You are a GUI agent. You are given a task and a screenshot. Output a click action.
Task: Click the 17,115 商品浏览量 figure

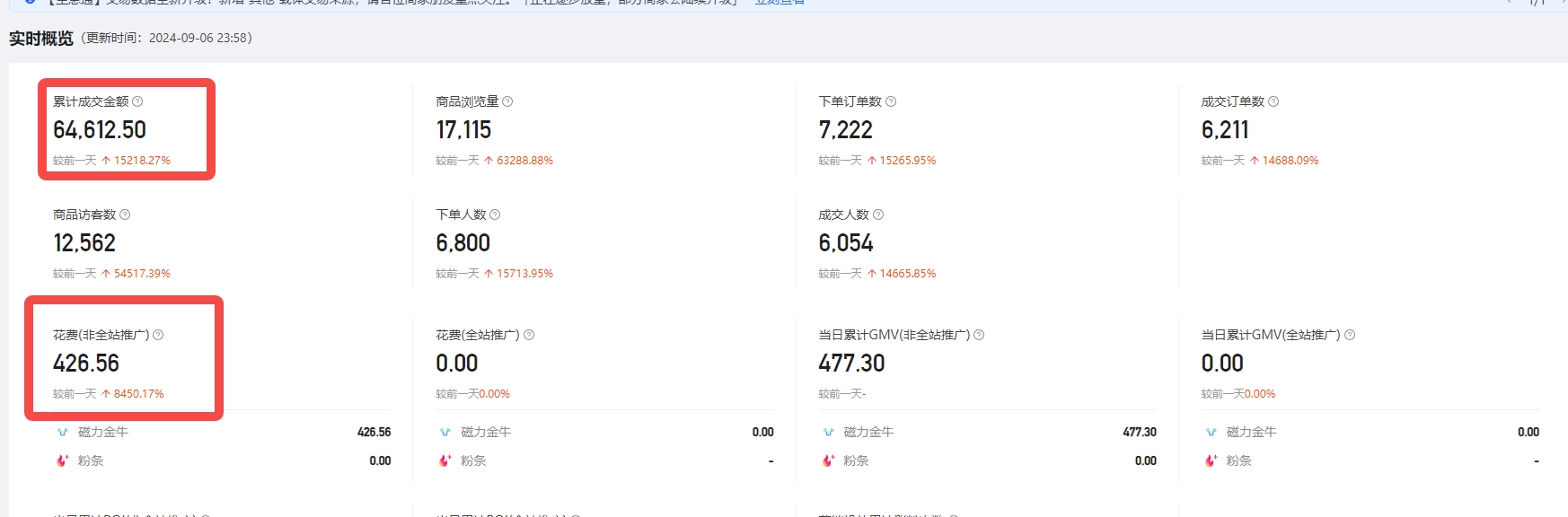click(x=463, y=130)
